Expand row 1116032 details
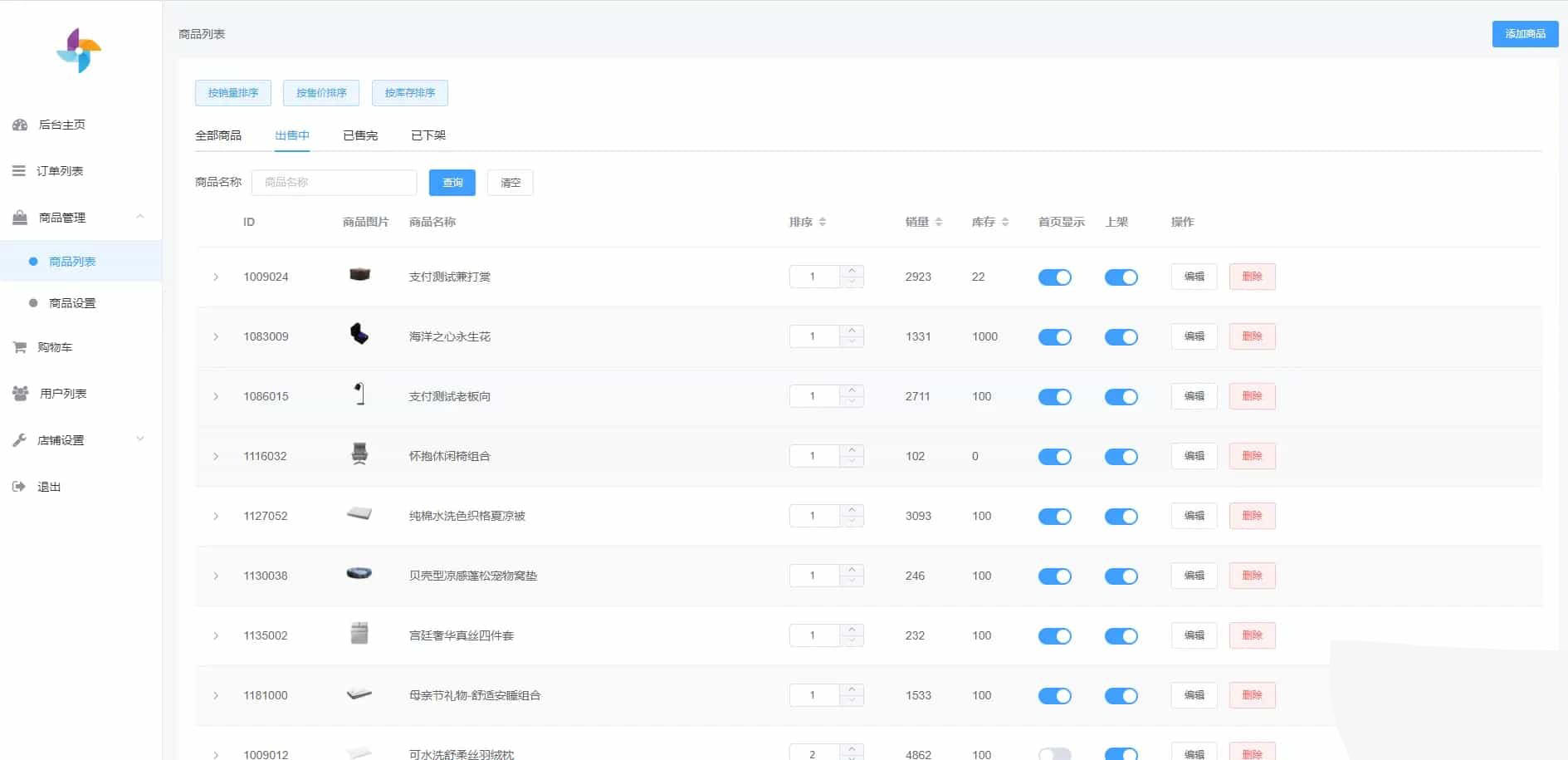 point(216,456)
